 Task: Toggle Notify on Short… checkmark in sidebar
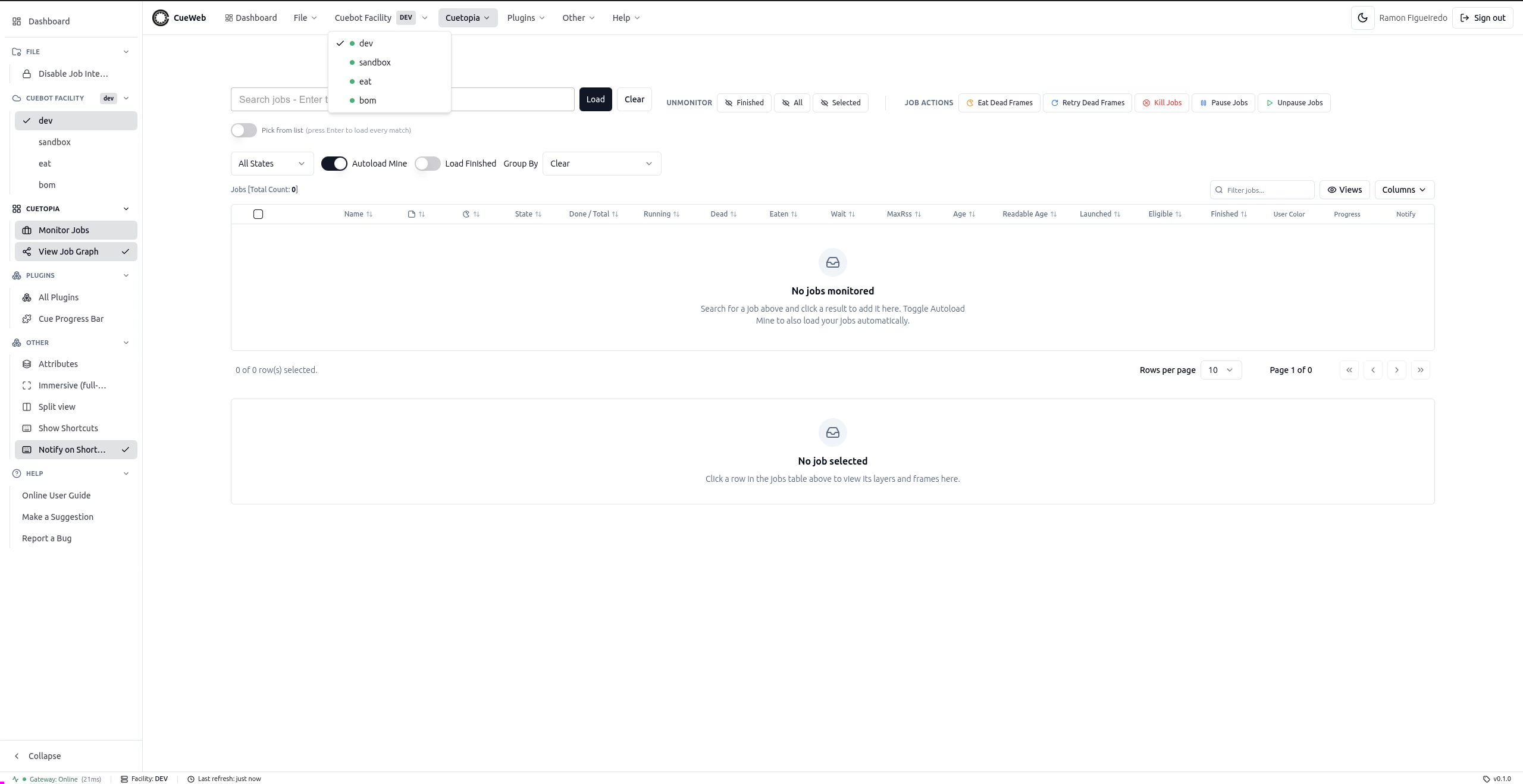pos(126,450)
